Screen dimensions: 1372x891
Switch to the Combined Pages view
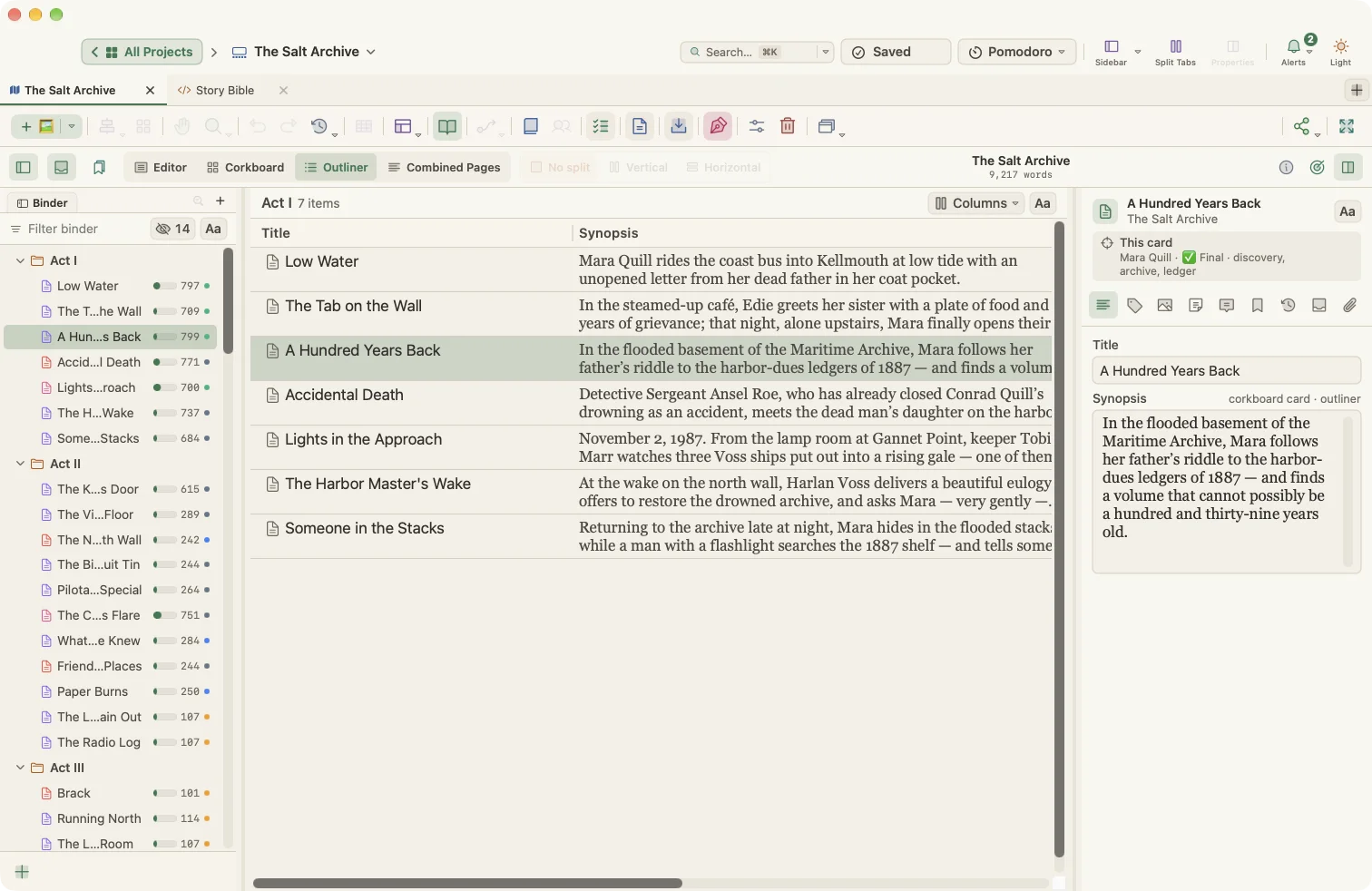[x=445, y=167]
